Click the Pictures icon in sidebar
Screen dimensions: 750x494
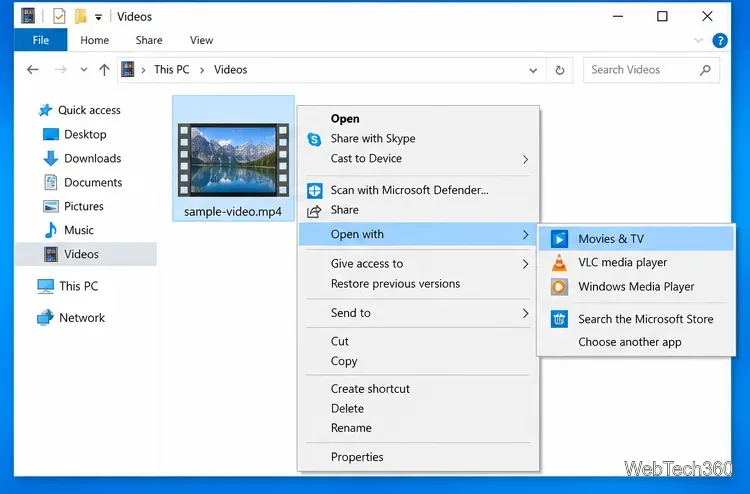[x=51, y=206]
